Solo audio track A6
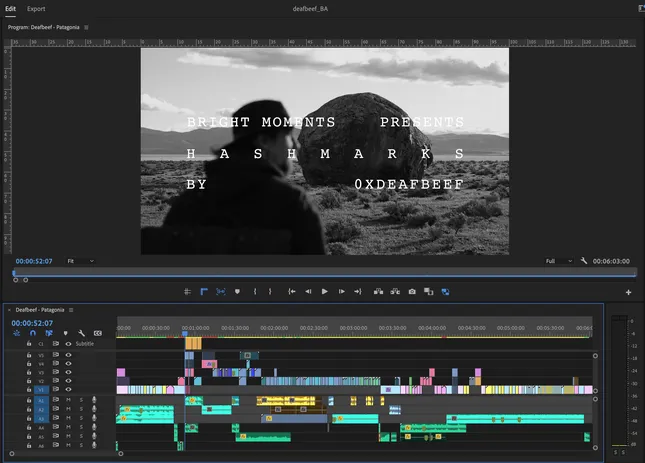 [81, 445]
